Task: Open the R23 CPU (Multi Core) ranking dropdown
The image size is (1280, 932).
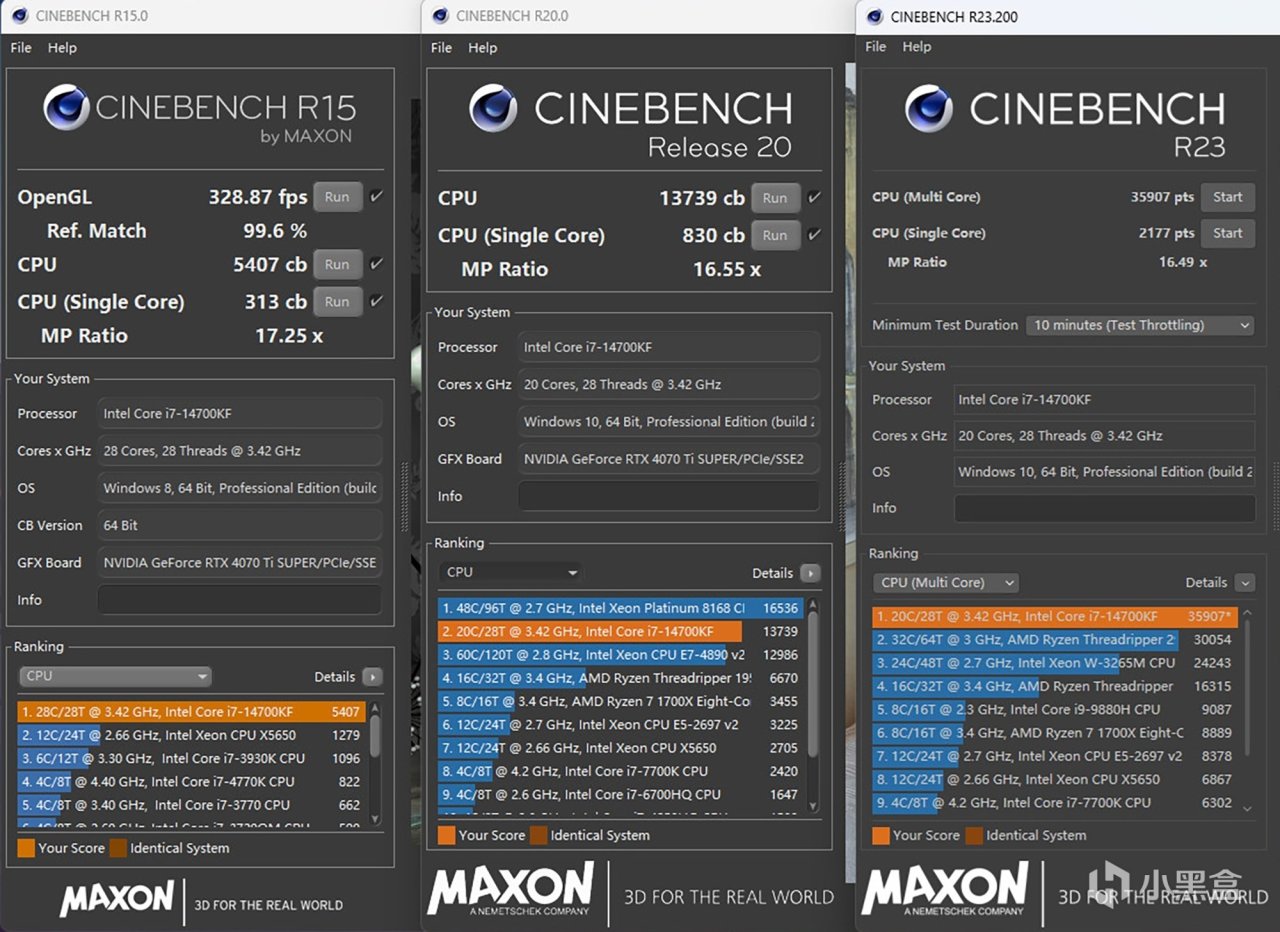Action: pyautogui.click(x=945, y=583)
